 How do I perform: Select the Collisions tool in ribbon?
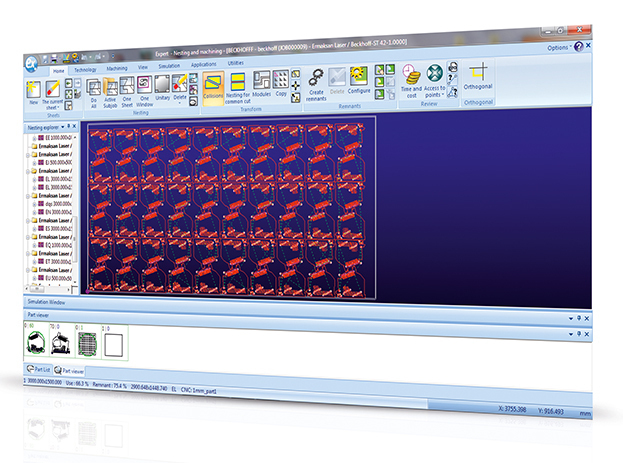coord(213,88)
